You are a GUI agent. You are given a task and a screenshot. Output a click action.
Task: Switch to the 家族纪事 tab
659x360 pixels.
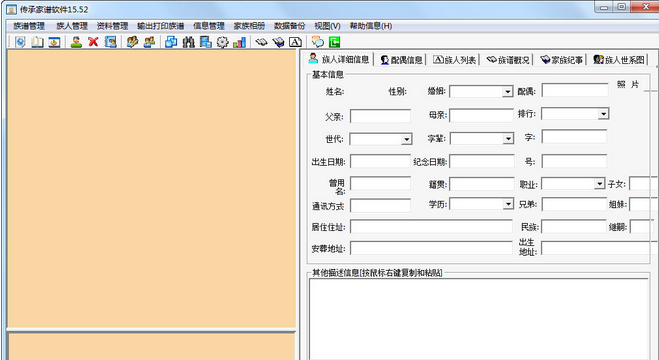coord(561,60)
